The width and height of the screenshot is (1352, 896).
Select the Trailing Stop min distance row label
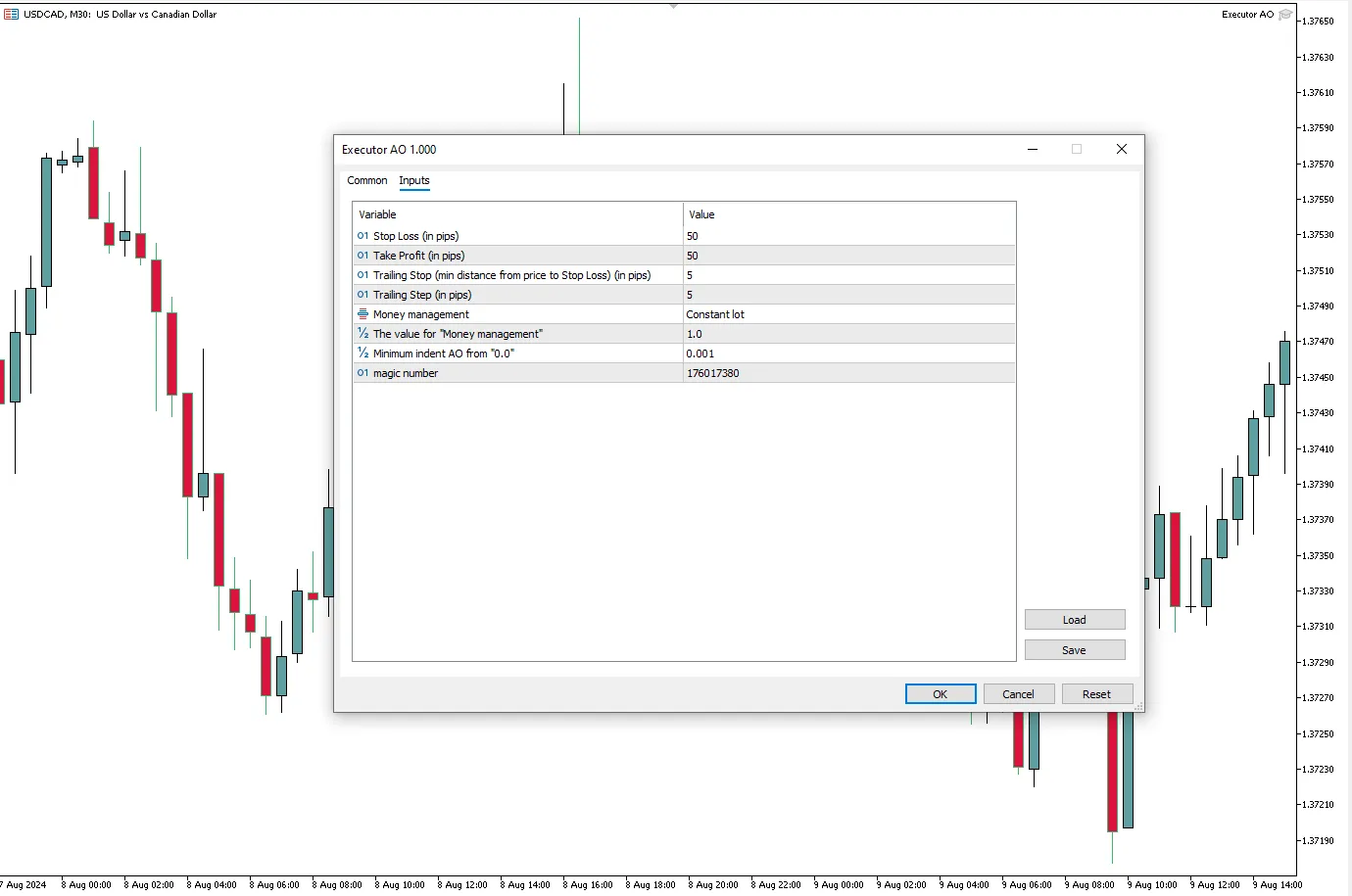511,275
